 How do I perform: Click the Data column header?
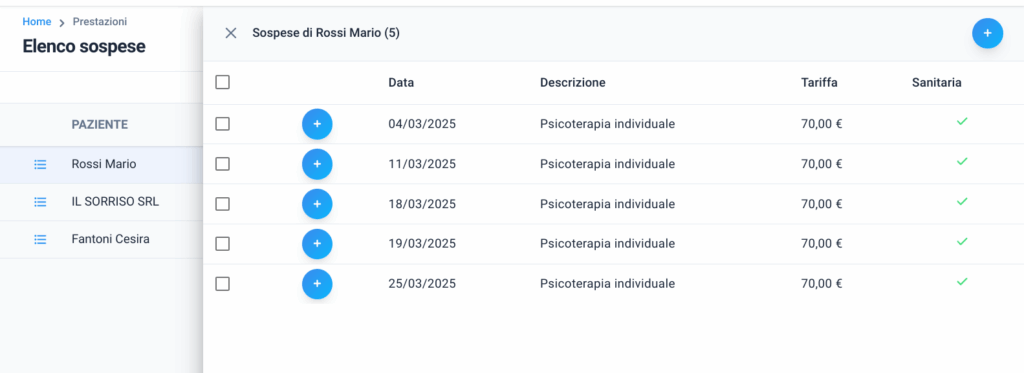tap(401, 83)
